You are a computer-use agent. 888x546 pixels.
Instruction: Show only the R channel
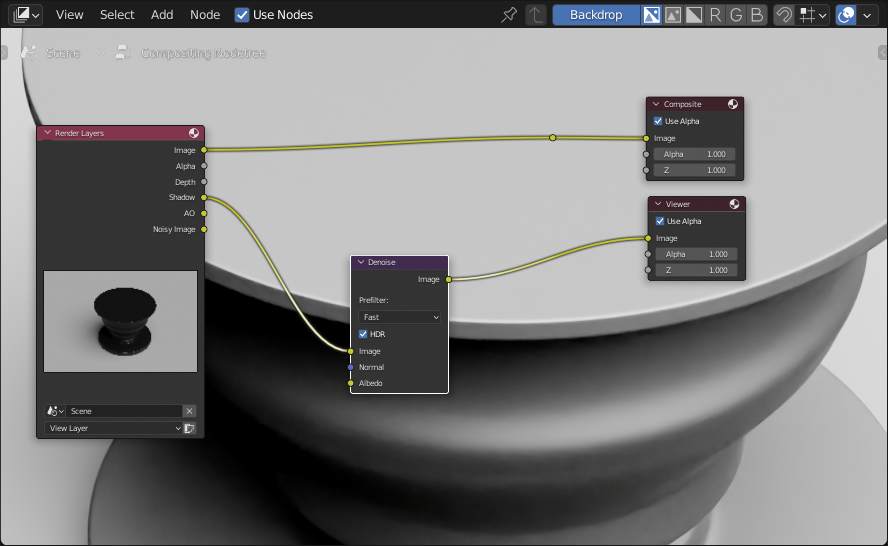click(715, 15)
